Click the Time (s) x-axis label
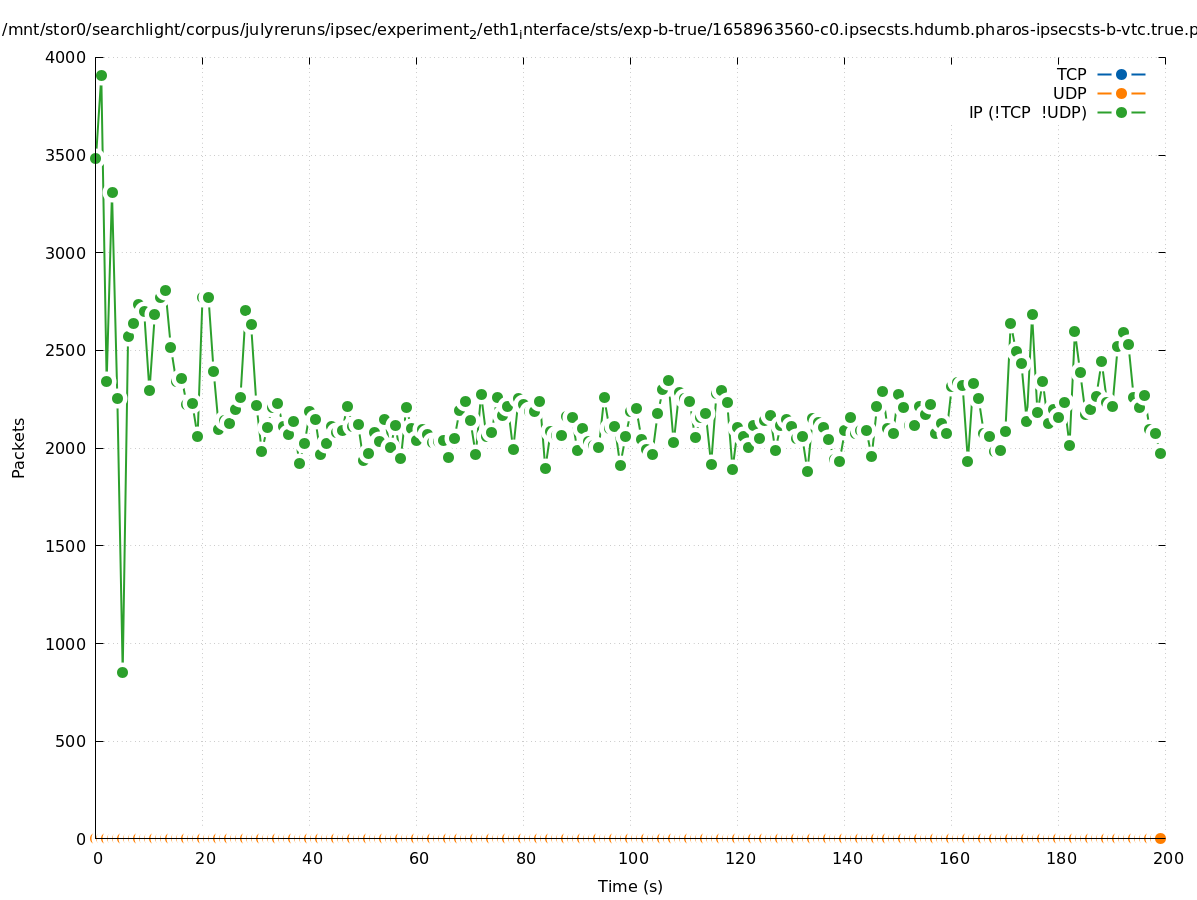 630,886
